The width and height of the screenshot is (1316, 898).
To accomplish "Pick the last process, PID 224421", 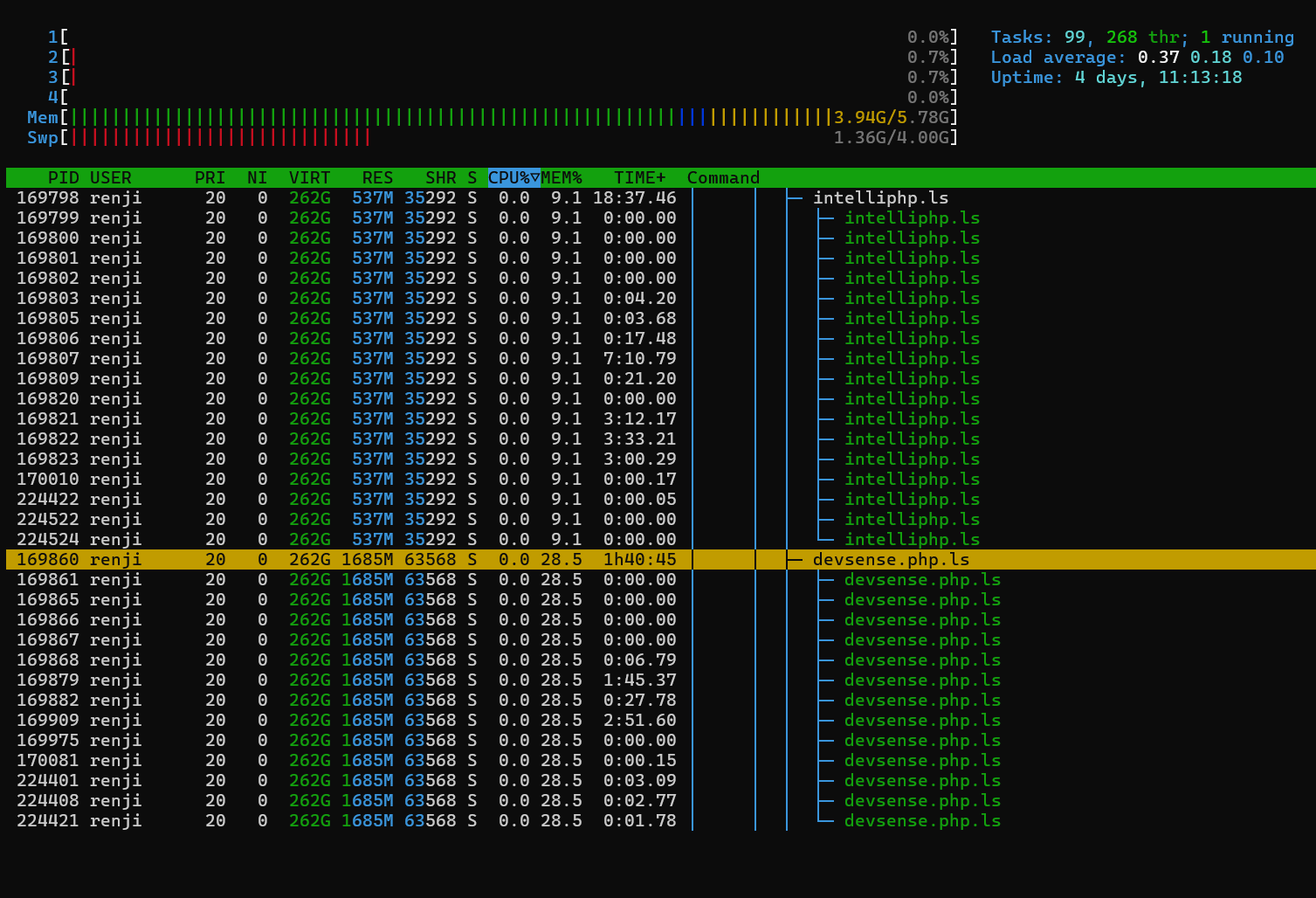I will click(349, 821).
